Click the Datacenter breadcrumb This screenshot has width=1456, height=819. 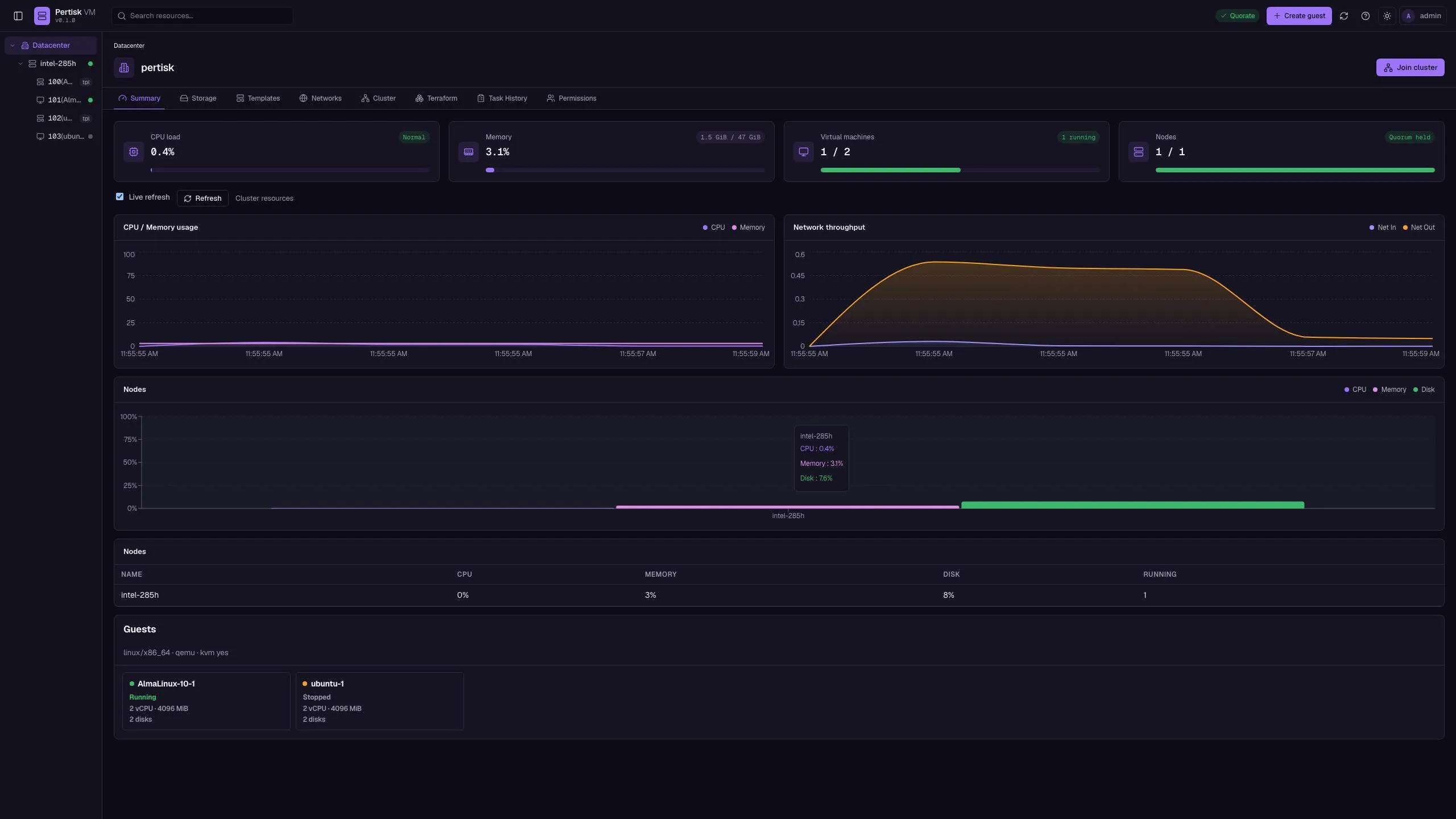coord(129,45)
